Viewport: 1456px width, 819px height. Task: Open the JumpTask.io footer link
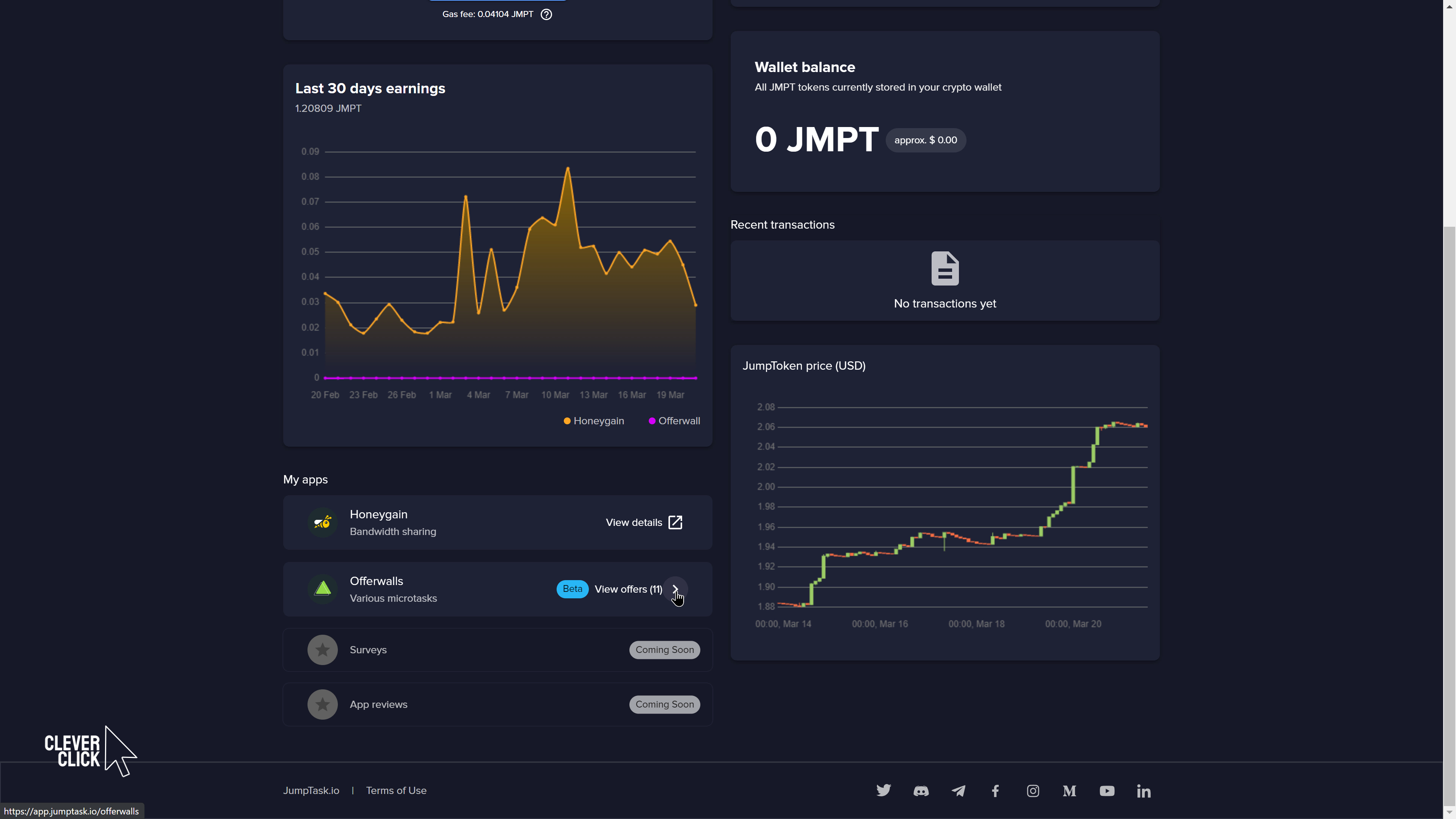[311, 790]
